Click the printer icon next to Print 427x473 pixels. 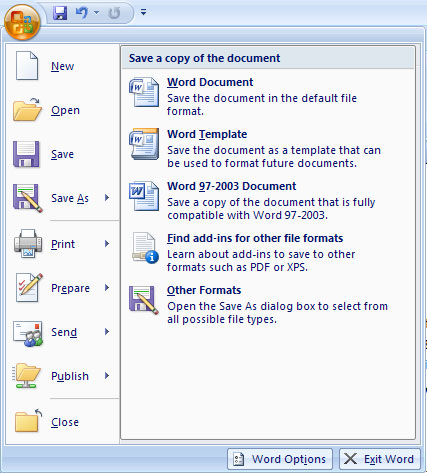click(28, 244)
